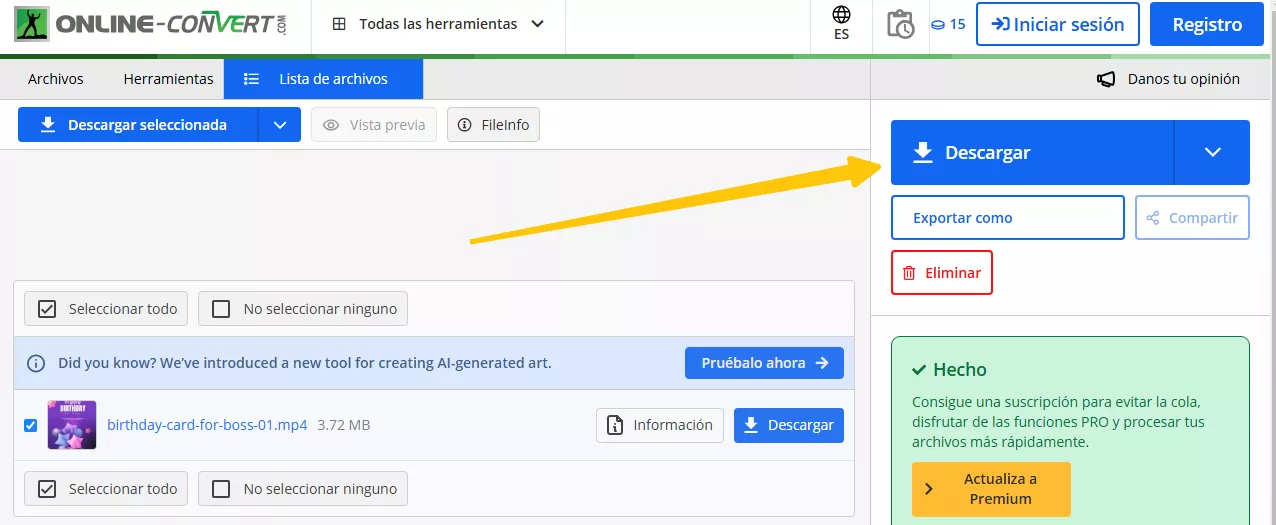The width and height of the screenshot is (1276, 525).
Task: Click the birthday card video thumbnail
Action: tap(72, 425)
